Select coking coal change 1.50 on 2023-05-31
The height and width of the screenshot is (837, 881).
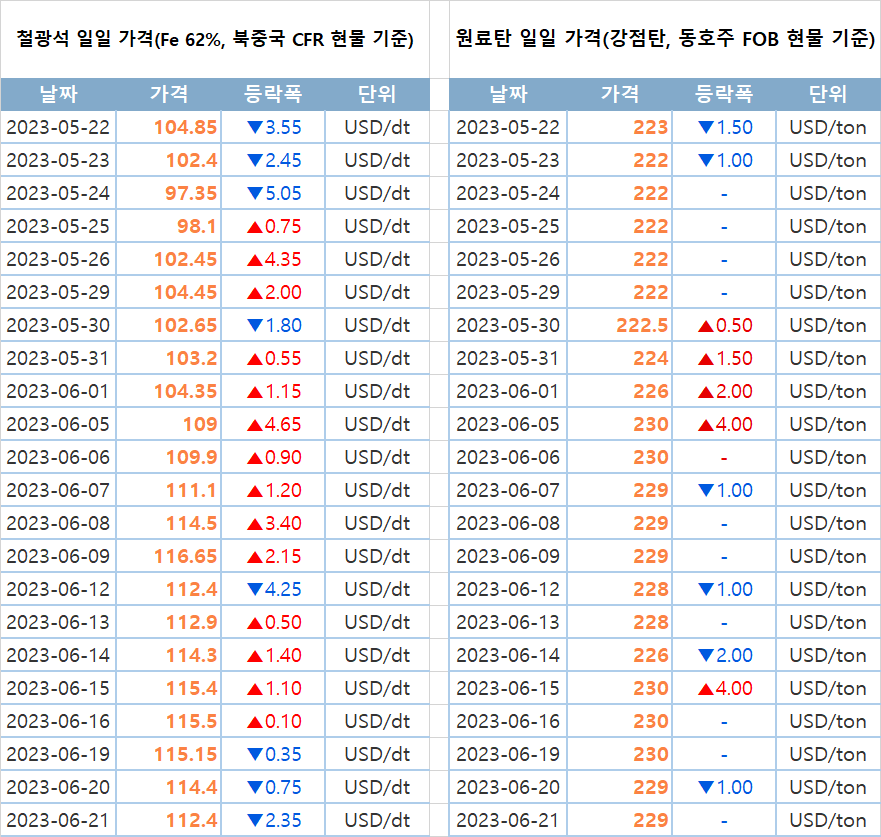(725, 358)
